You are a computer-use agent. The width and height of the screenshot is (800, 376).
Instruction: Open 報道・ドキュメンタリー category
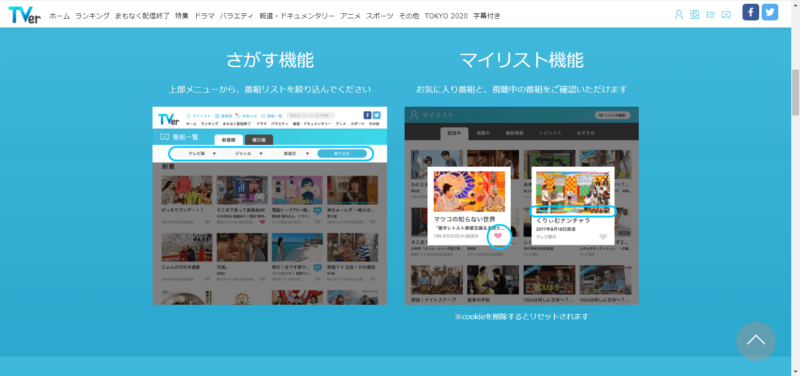click(x=297, y=16)
